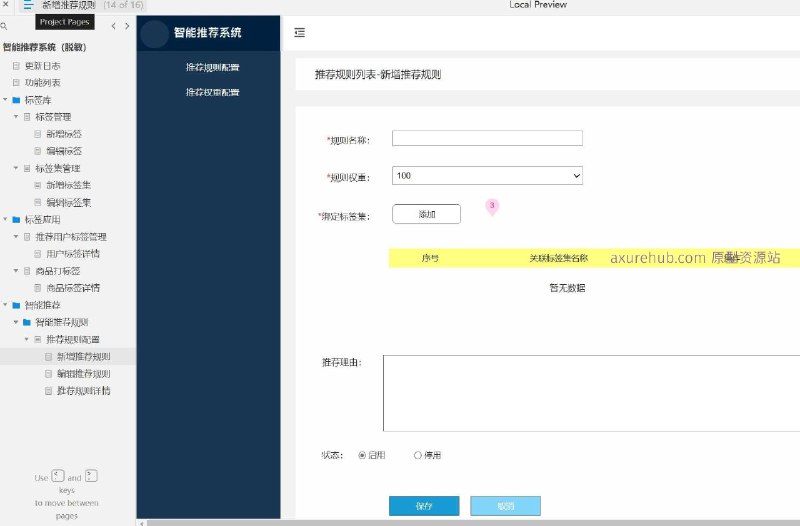Click the round logo beside 智能推荐系统

(154, 34)
